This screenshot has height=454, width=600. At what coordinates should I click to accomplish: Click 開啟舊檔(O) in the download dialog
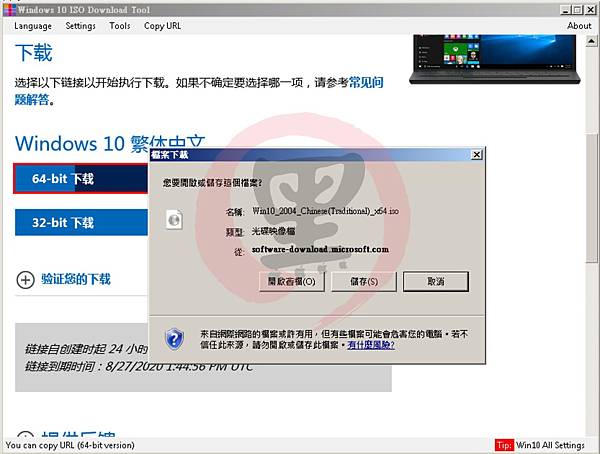coord(292,282)
